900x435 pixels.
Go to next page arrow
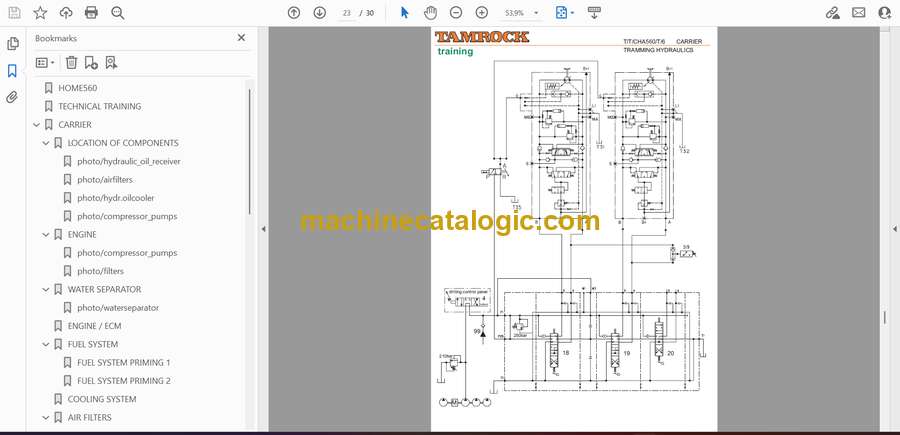click(x=320, y=13)
